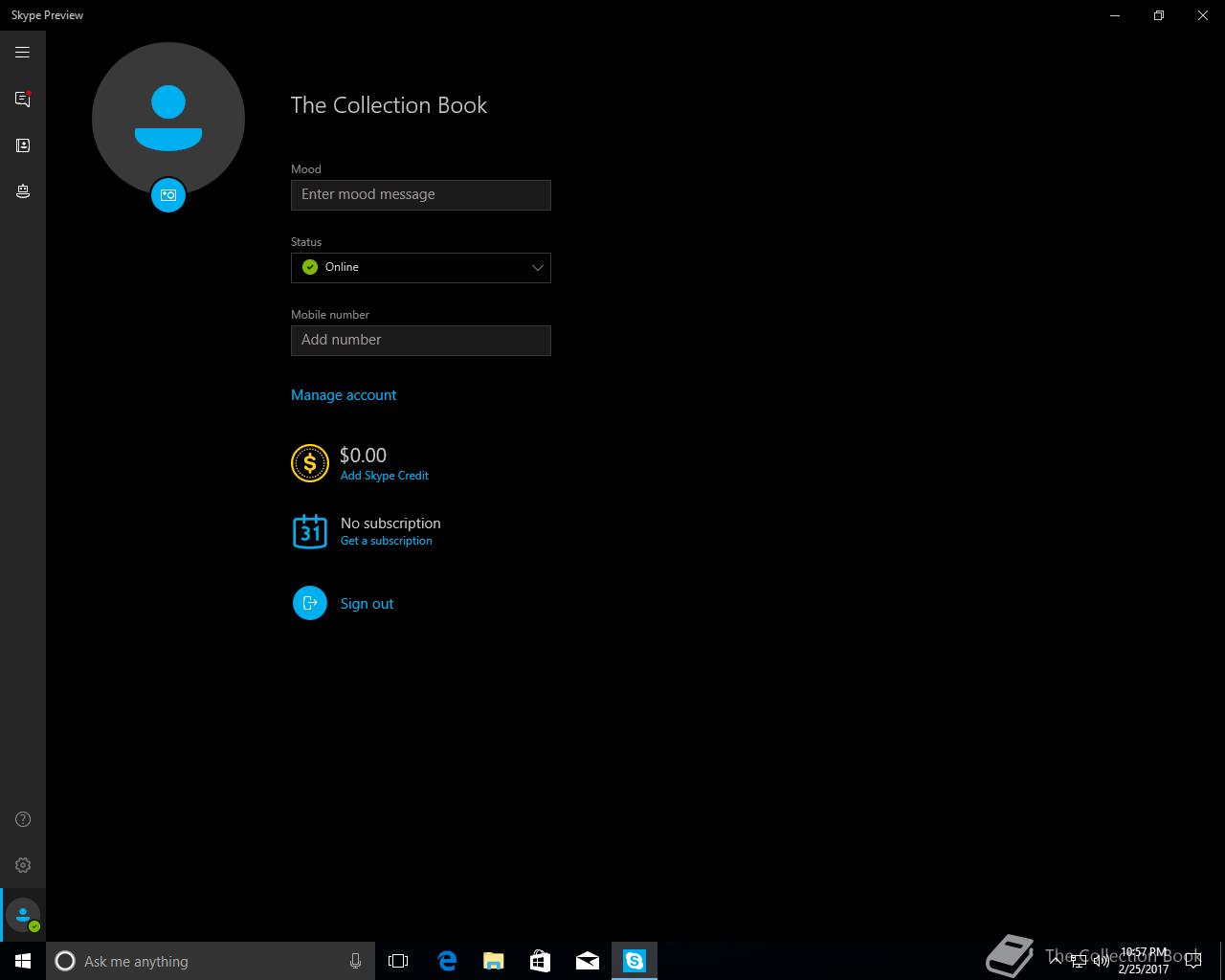Click the network tray icon
This screenshot has height=980, width=1225.
tap(1079, 961)
